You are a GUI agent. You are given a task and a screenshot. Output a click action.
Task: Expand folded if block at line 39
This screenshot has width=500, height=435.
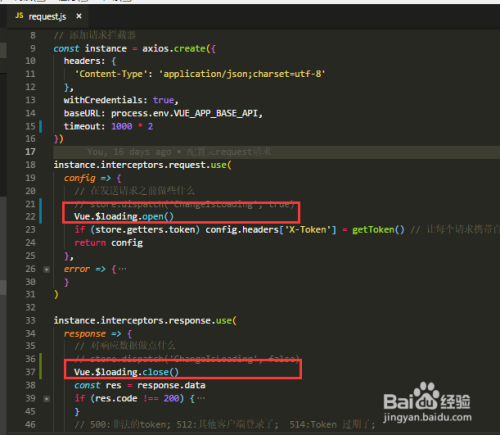(47, 399)
